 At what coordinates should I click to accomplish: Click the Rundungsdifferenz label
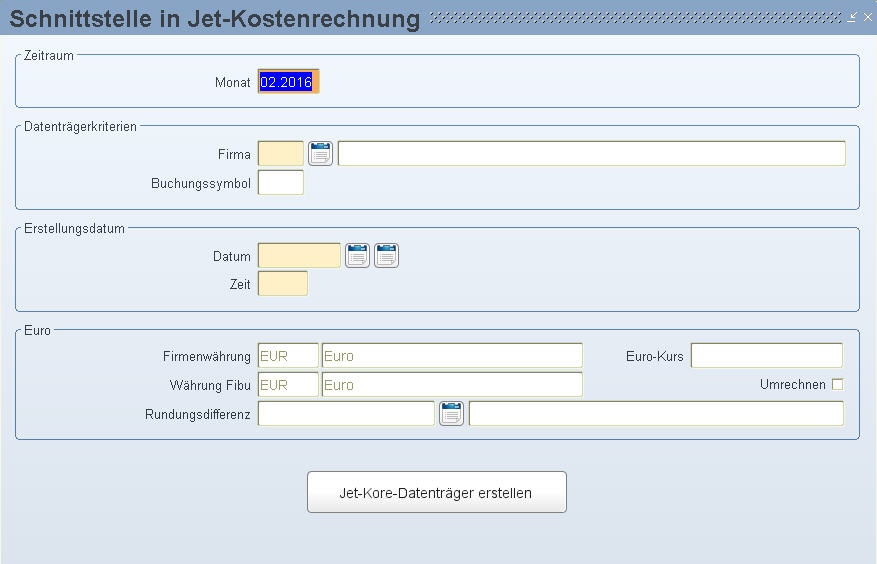(x=197, y=415)
